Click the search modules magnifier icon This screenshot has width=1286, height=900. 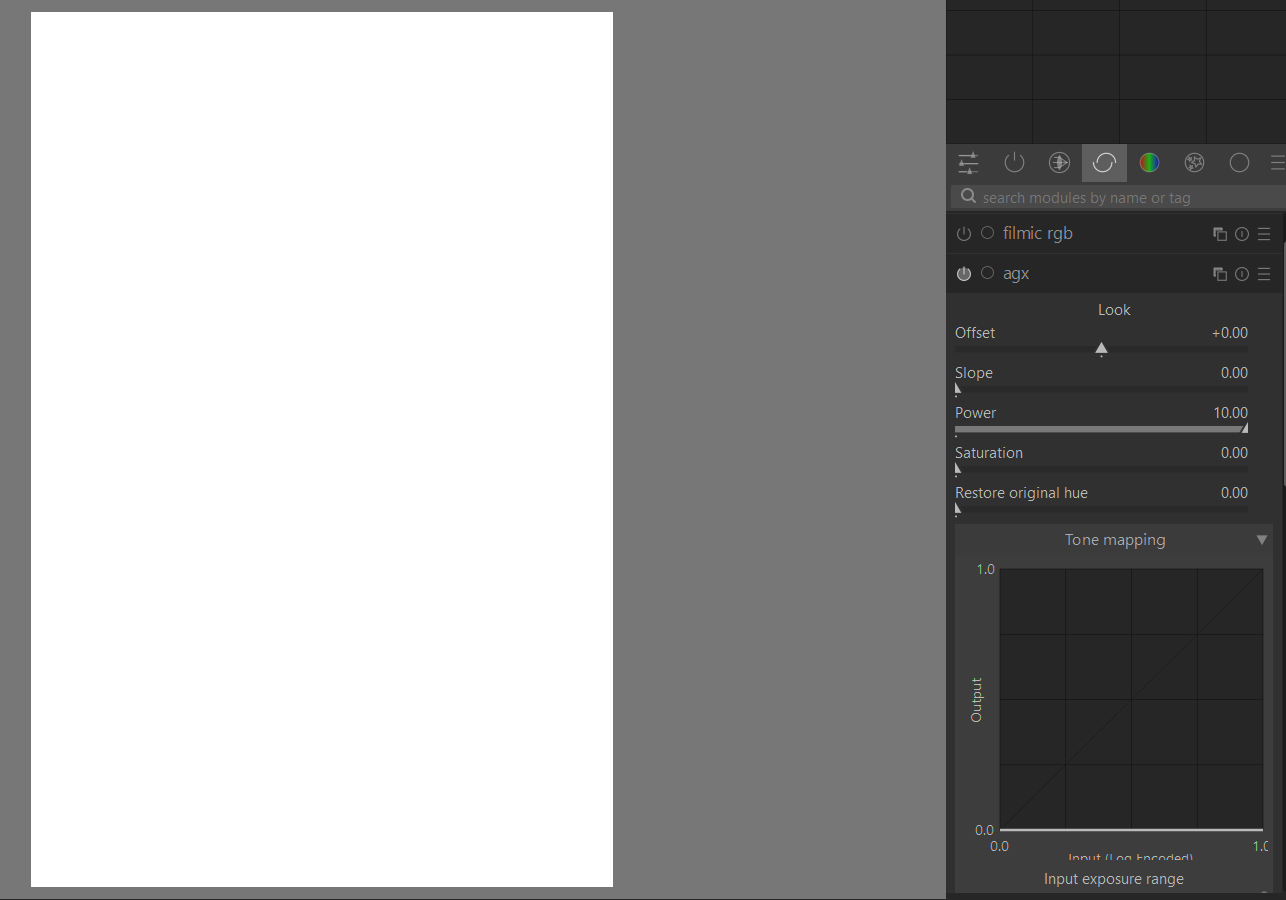(x=968, y=197)
